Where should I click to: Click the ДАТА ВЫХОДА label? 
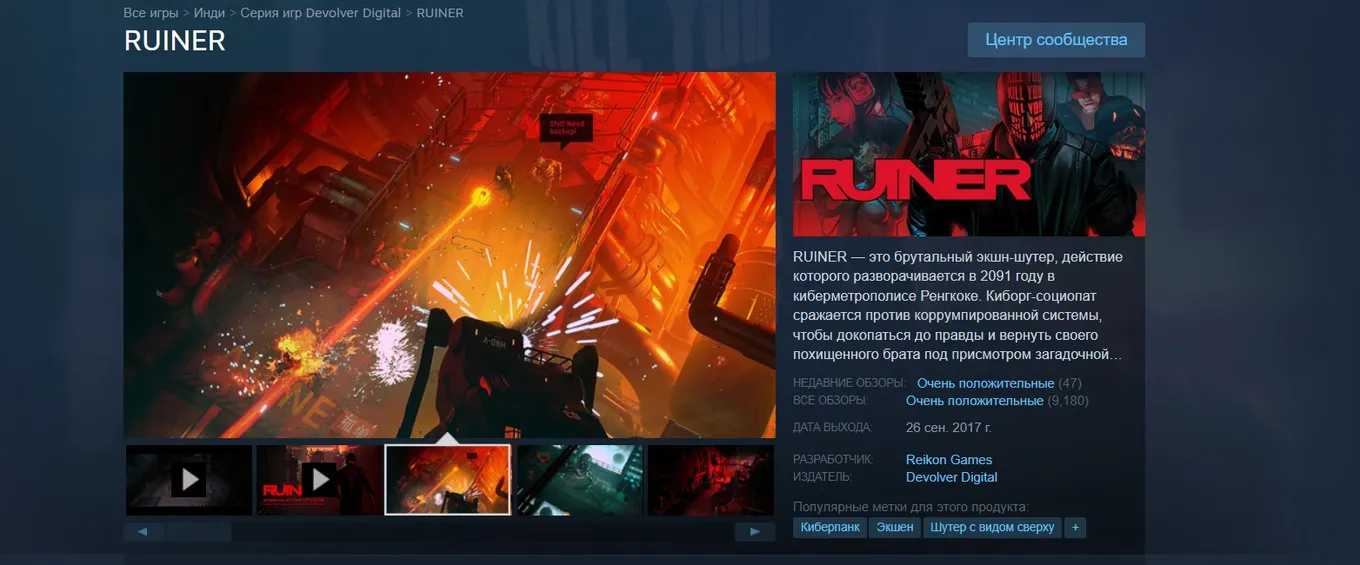pos(832,428)
